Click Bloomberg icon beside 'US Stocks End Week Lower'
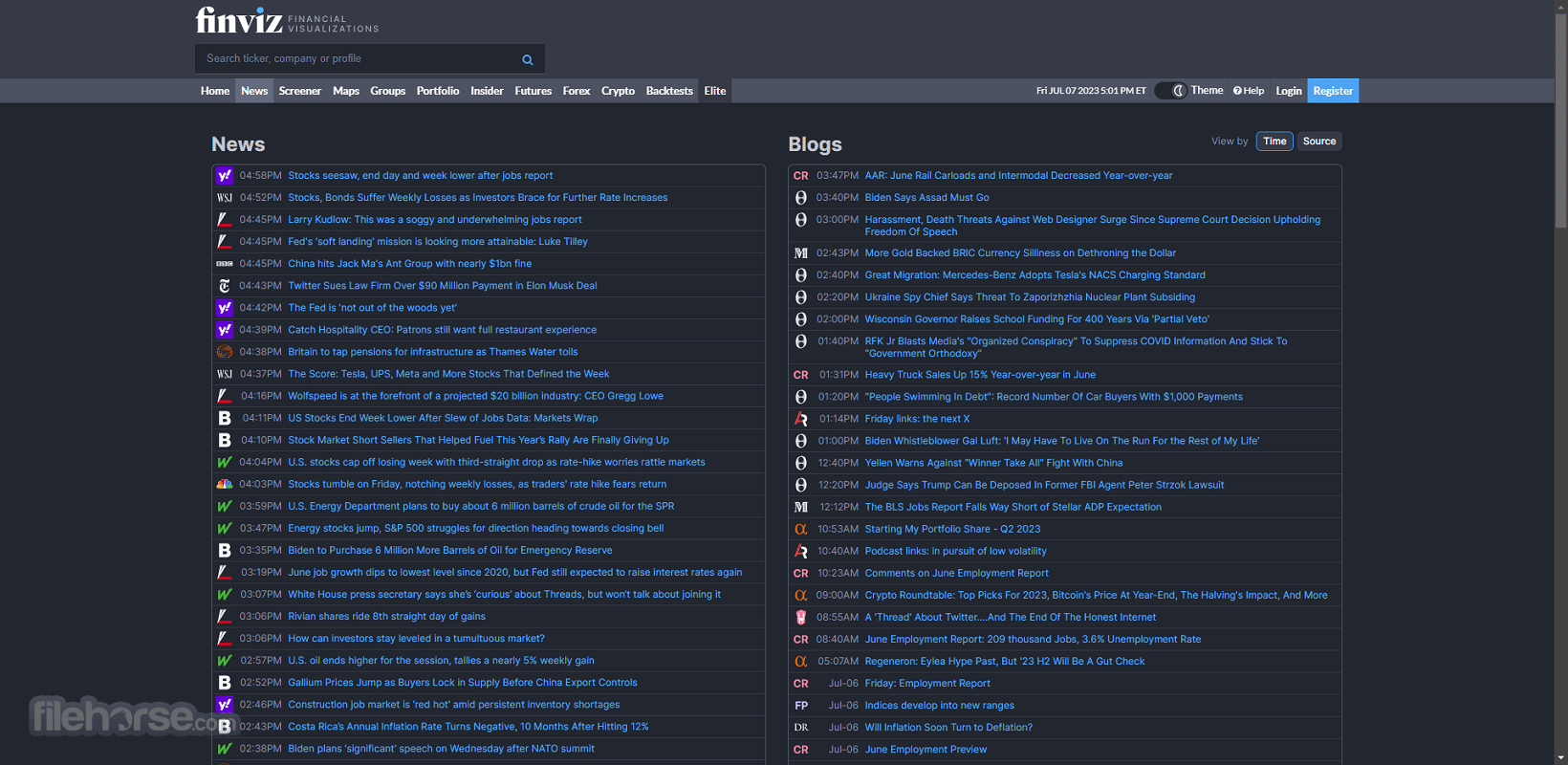The width and height of the screenshot is (1568, 765). [x=225, y=418]
